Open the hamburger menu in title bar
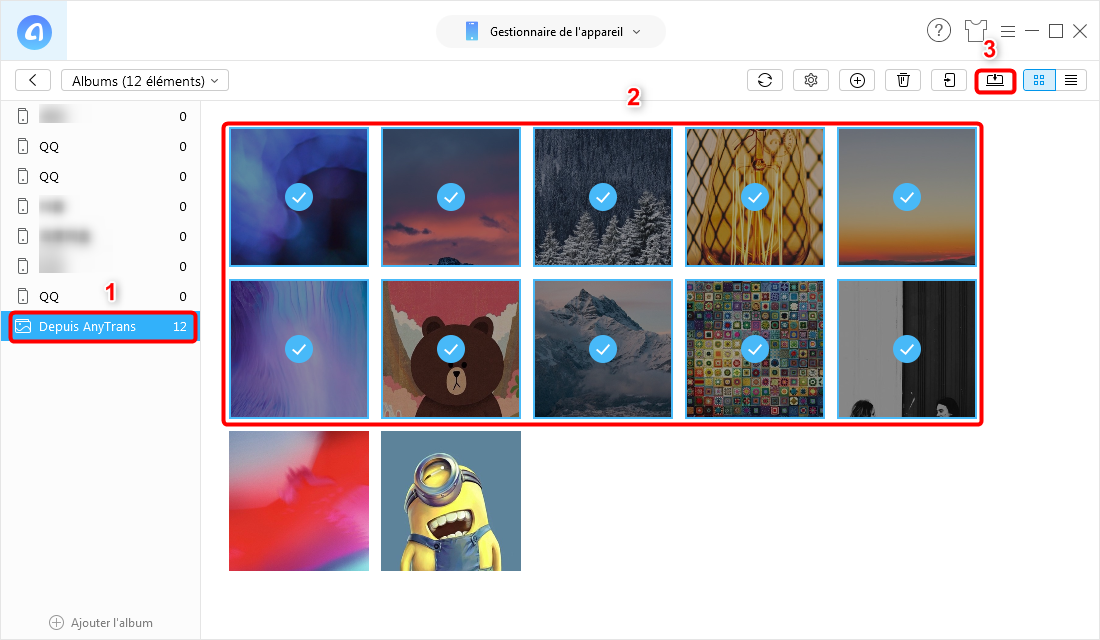The image size is (1100, 640). [x=1008, y=31]
